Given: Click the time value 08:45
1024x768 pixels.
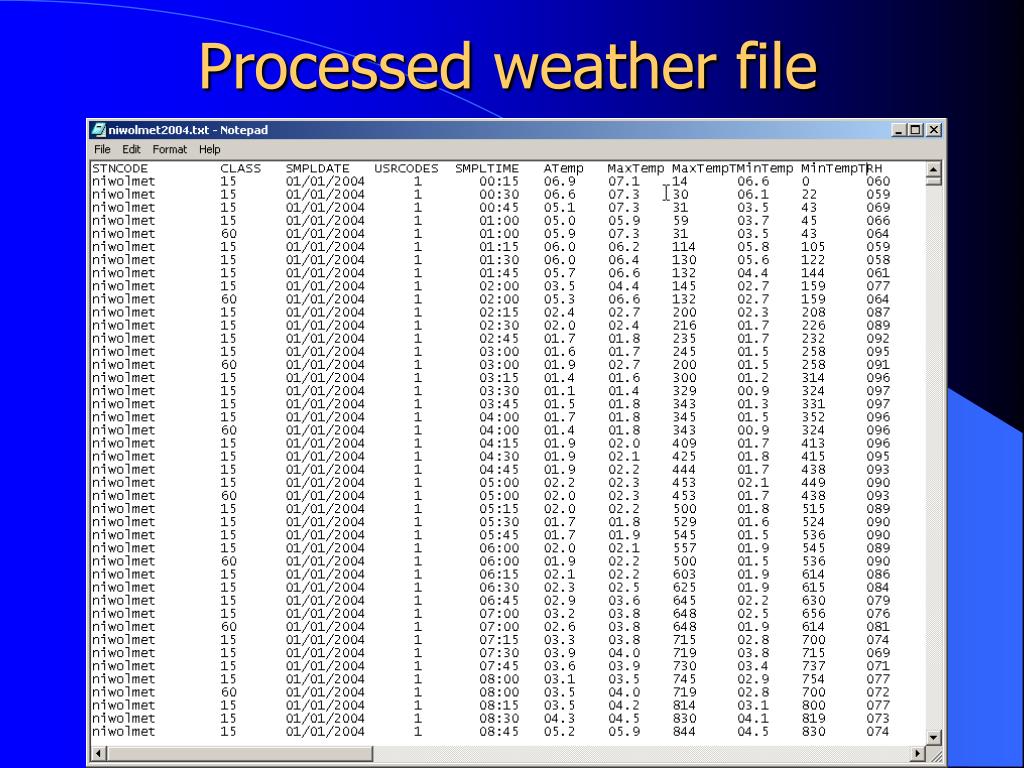Looking at the screenshot, I should pos(499,731).
